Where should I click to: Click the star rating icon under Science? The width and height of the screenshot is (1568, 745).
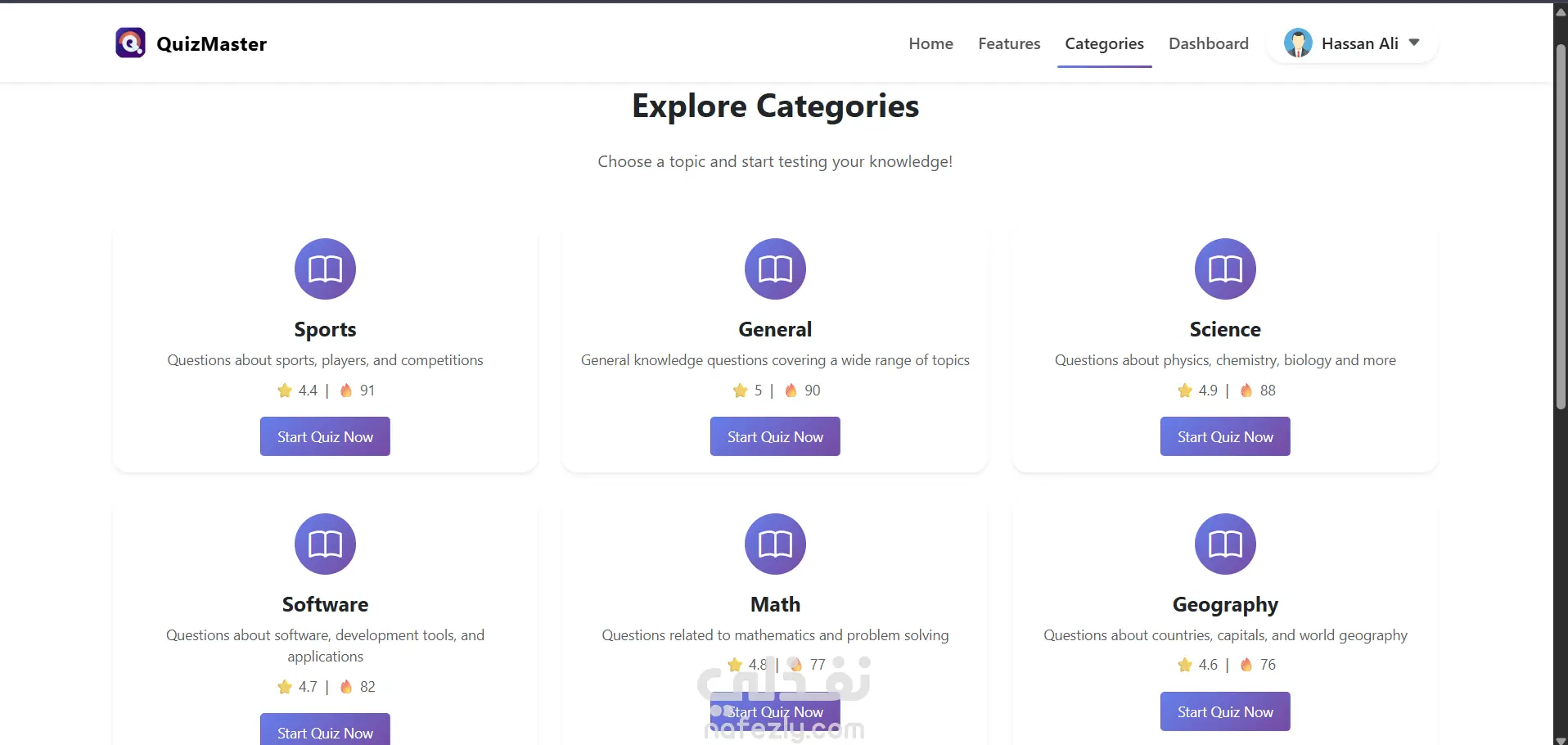coord(1185,391)
